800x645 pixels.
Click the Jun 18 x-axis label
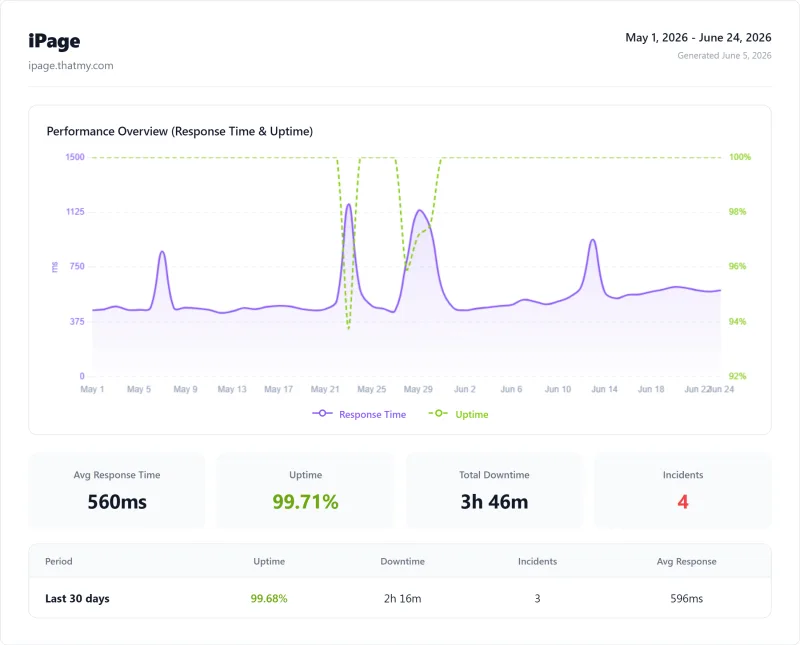click(651, 389)
